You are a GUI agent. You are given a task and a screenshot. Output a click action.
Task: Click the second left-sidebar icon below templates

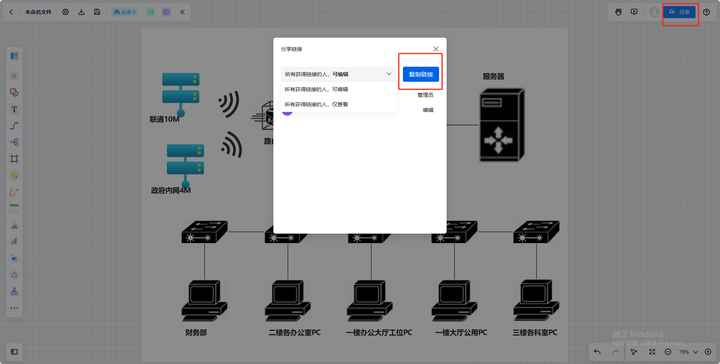coord(14,76)
